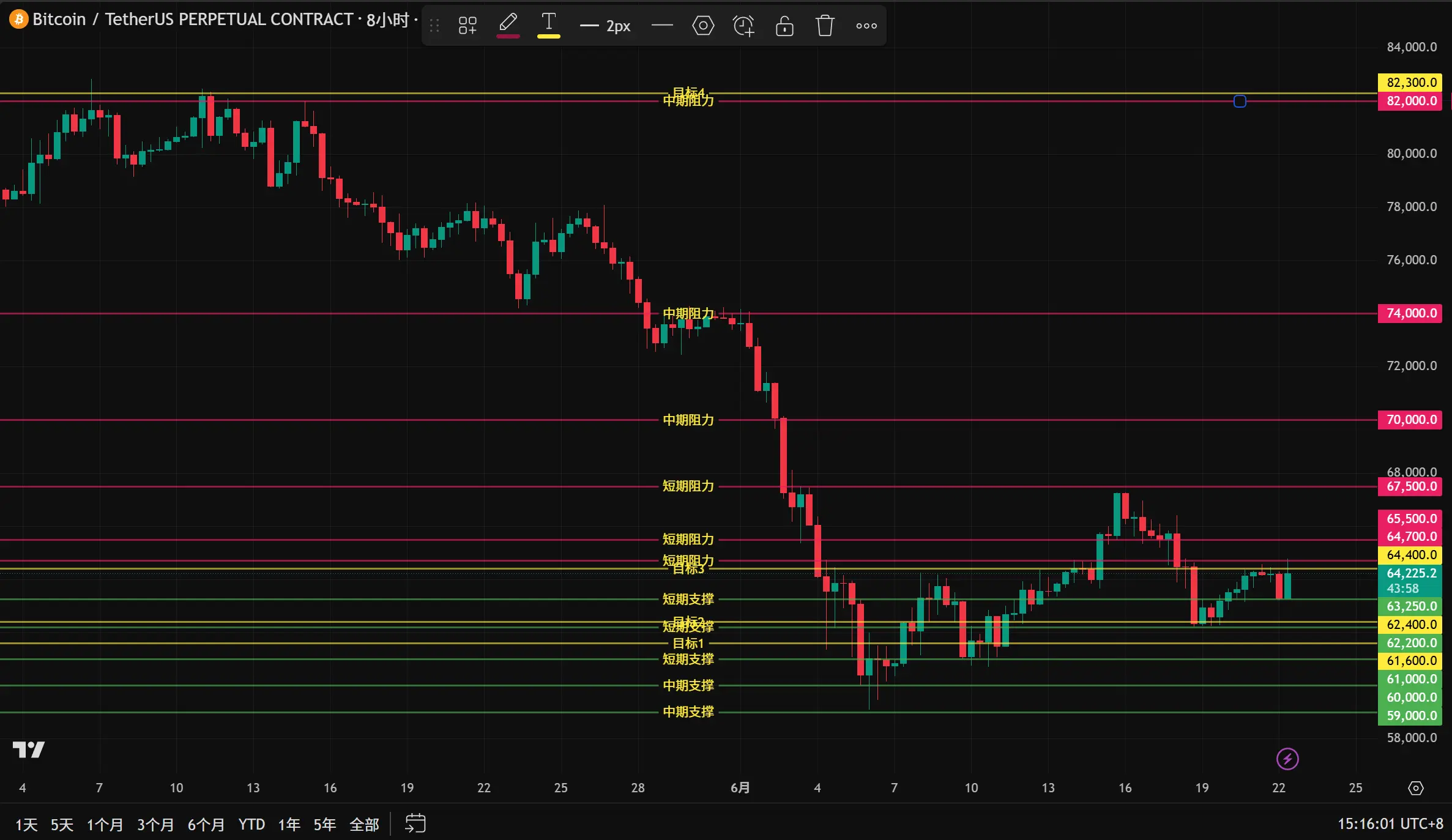Image resolution: width=1452 pixels, height=840 pixels.
Task: Select the 1天 time range
Action: tap(26, 825)
